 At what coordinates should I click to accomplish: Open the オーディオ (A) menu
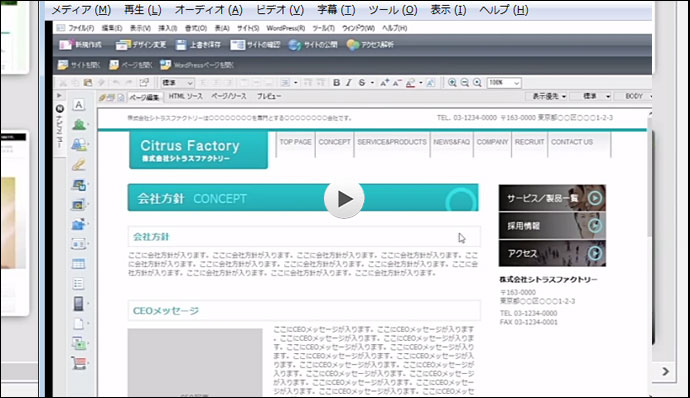click(209, 10)
